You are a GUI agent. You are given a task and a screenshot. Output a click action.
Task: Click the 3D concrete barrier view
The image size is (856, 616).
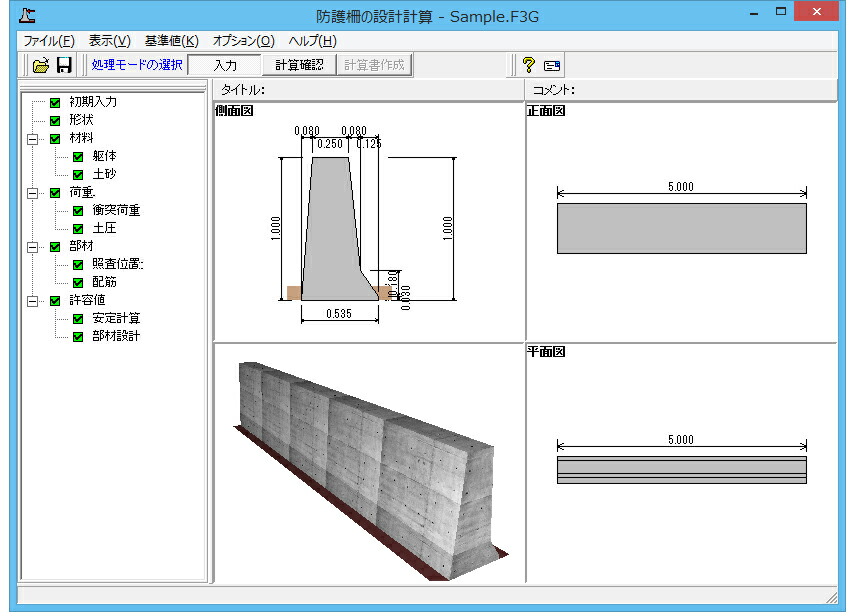point(369,464)
